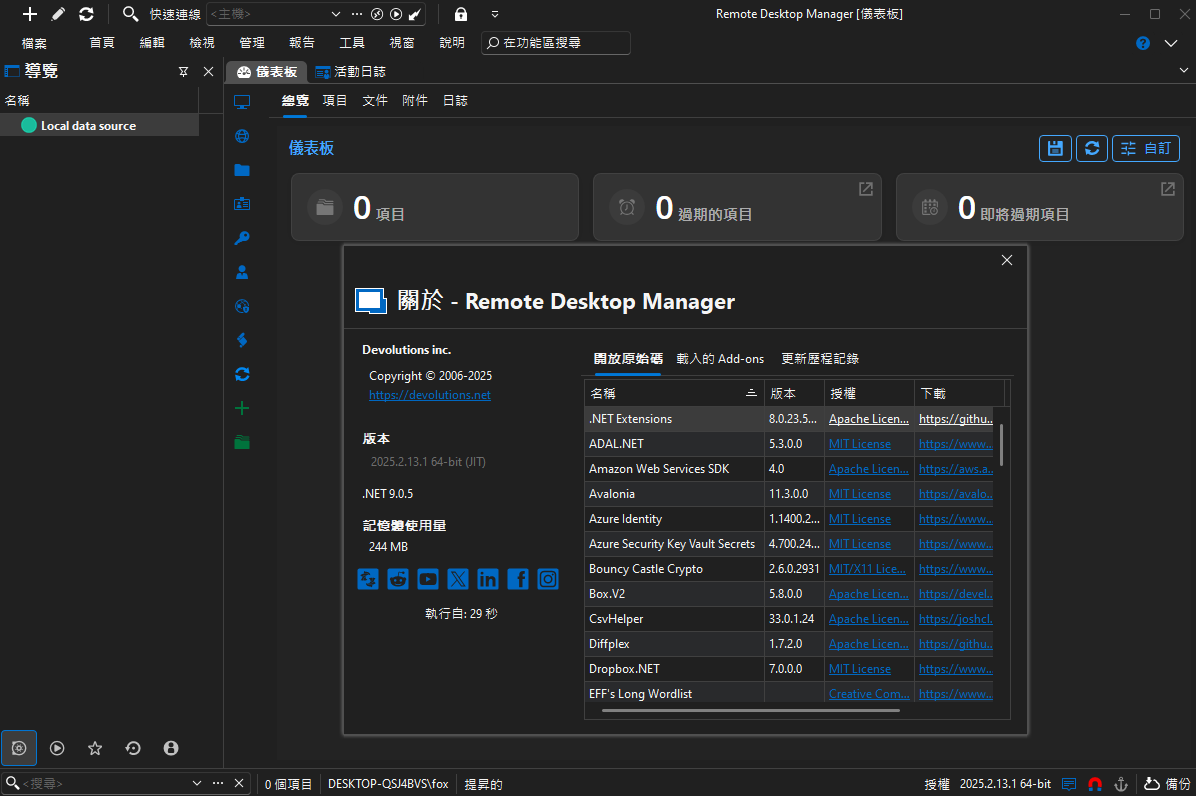Click the 備份 backup button in status bar

[1167, 784]
